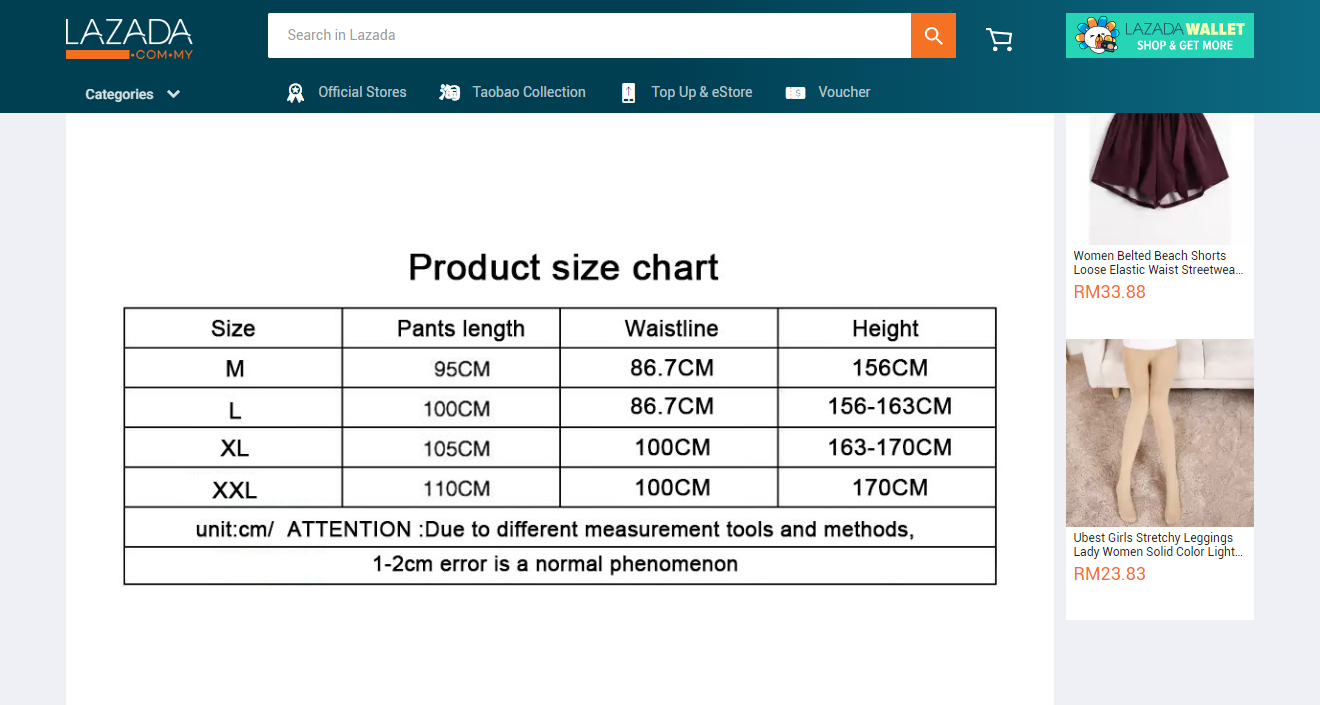Click the Lazada logo
1320x705 pixels.
(129, 38)
